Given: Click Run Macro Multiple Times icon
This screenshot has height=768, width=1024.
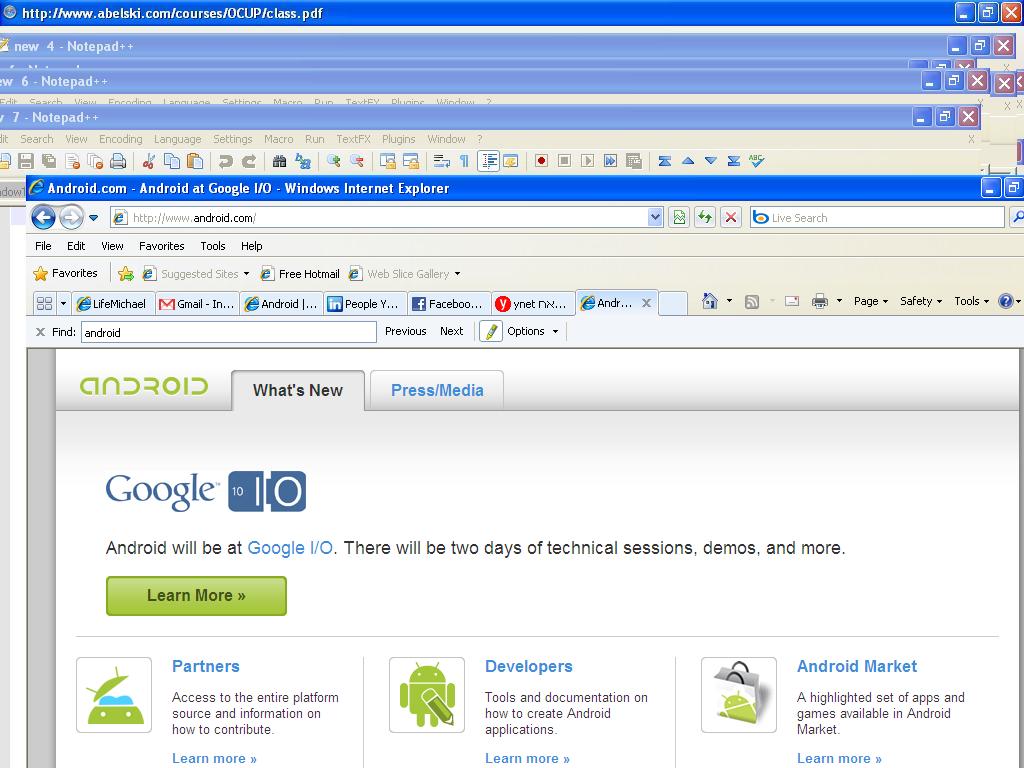Looking at the screenshot, I should 611,161.
